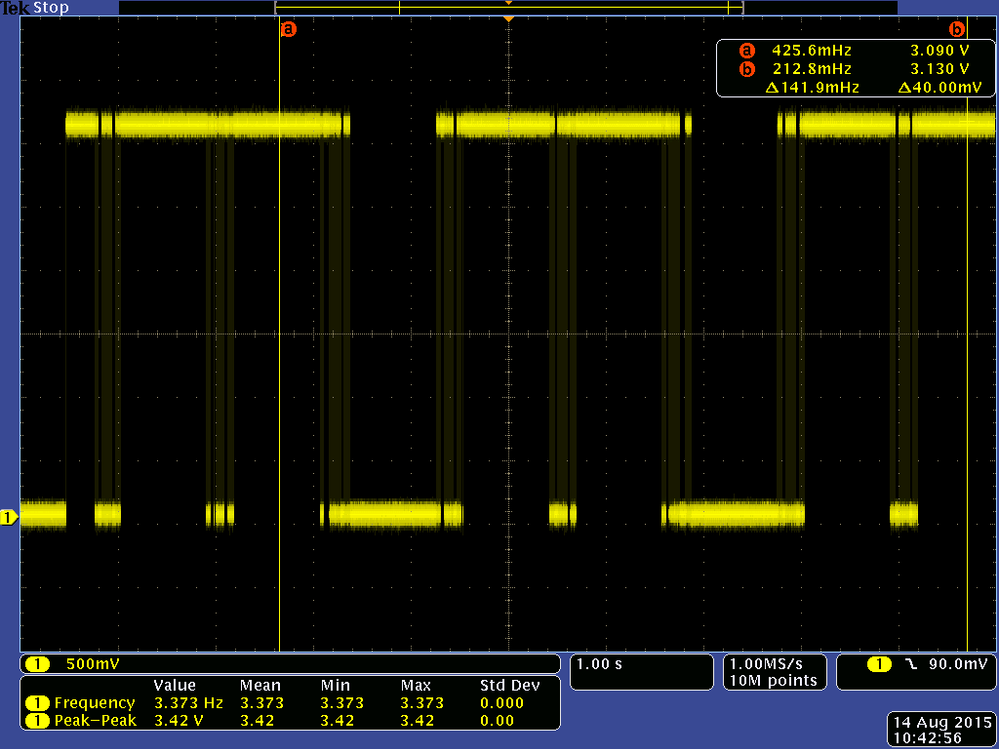Click the Tek Stop acquisition status

coord(34,8)
